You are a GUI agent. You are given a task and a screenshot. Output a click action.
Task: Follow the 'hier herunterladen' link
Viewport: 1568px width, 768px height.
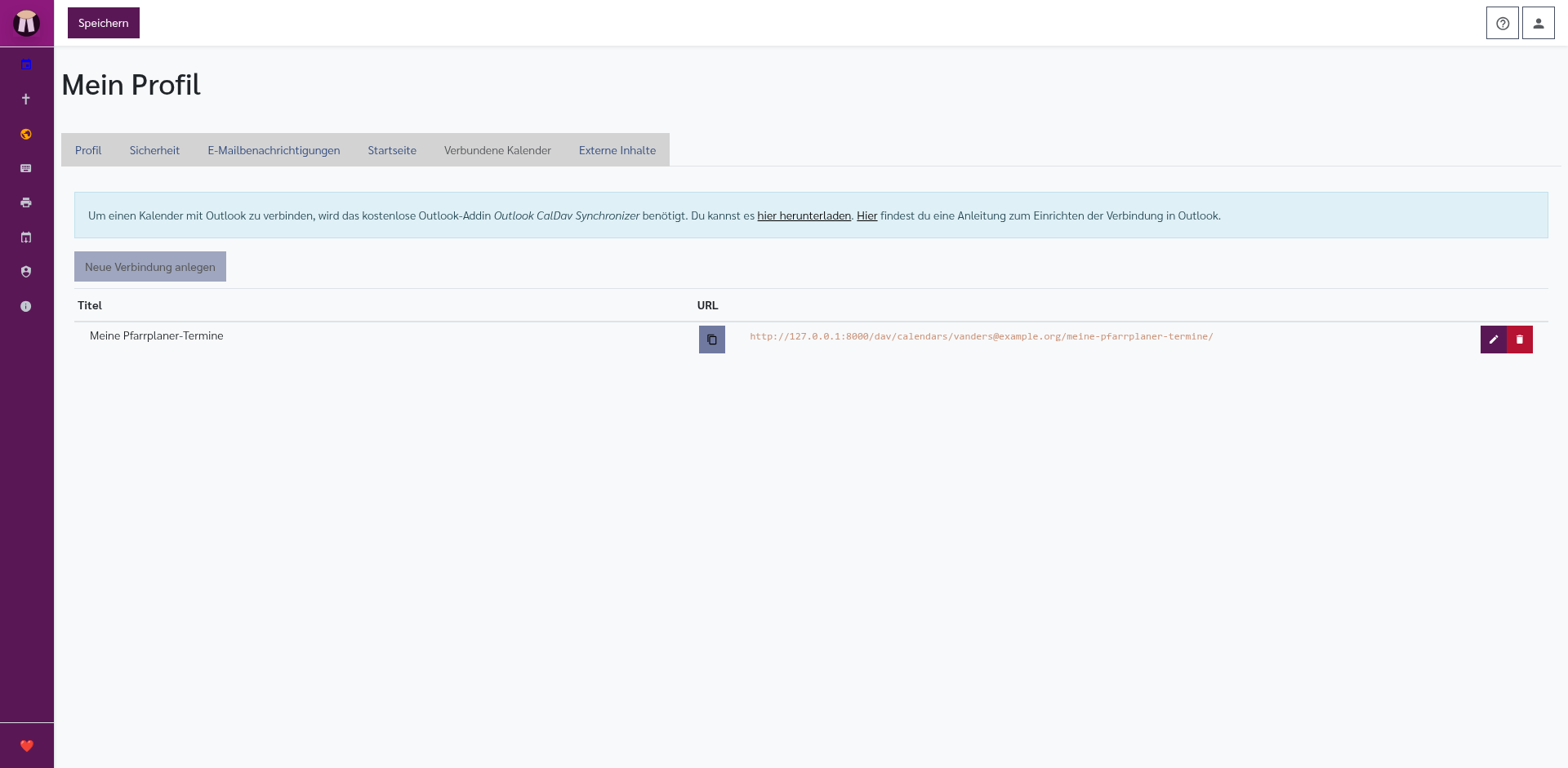[x=804, y=215]
